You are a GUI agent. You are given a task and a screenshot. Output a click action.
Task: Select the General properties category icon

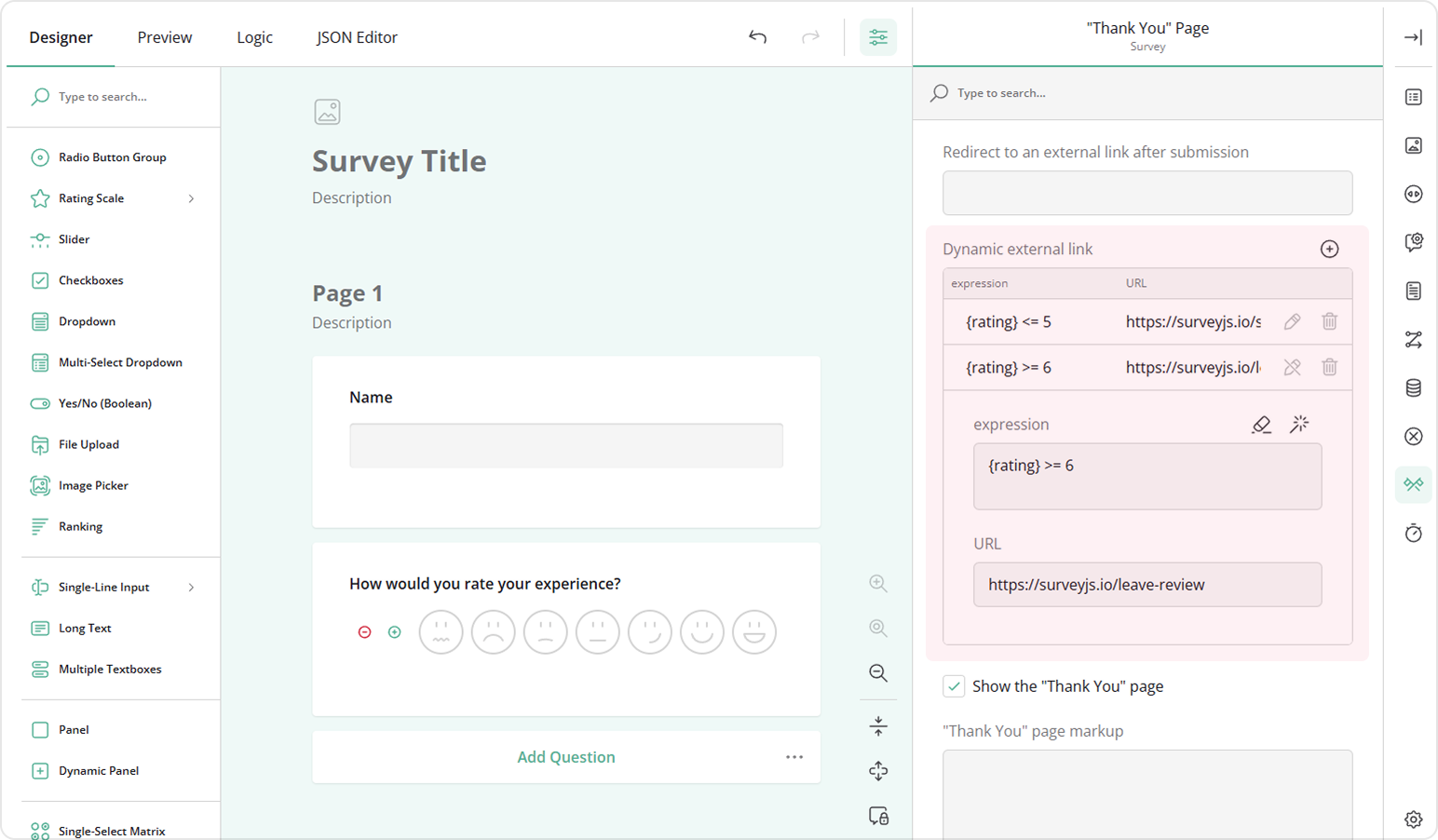click(x=1413, y=97)
